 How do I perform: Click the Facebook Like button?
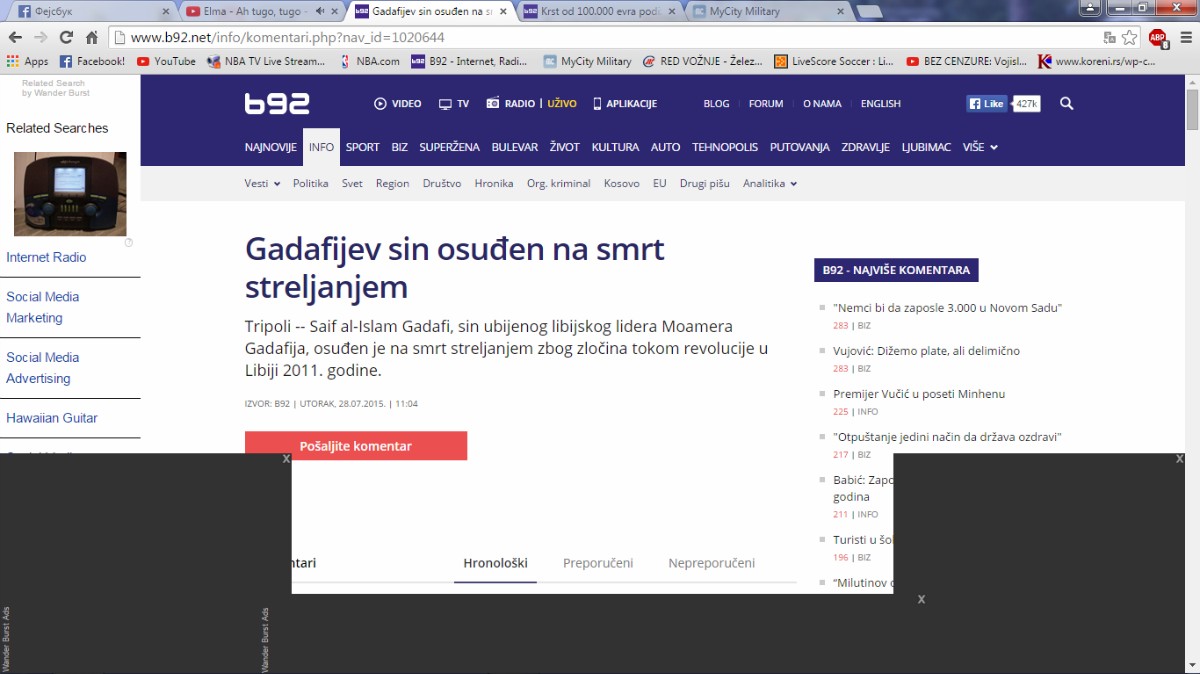[986, 103]
